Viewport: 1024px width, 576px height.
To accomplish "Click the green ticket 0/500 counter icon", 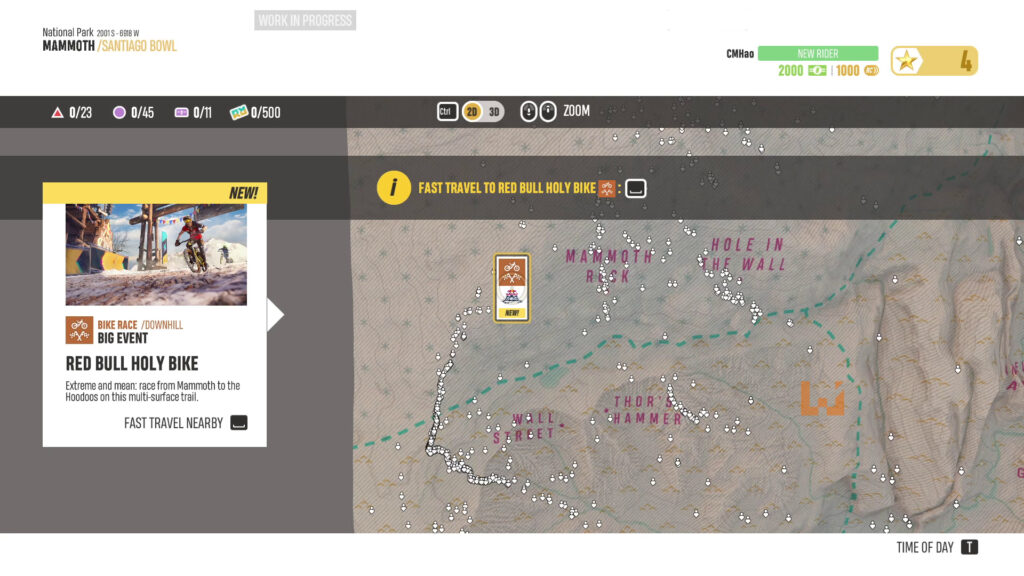I will (x=238, y=113).
